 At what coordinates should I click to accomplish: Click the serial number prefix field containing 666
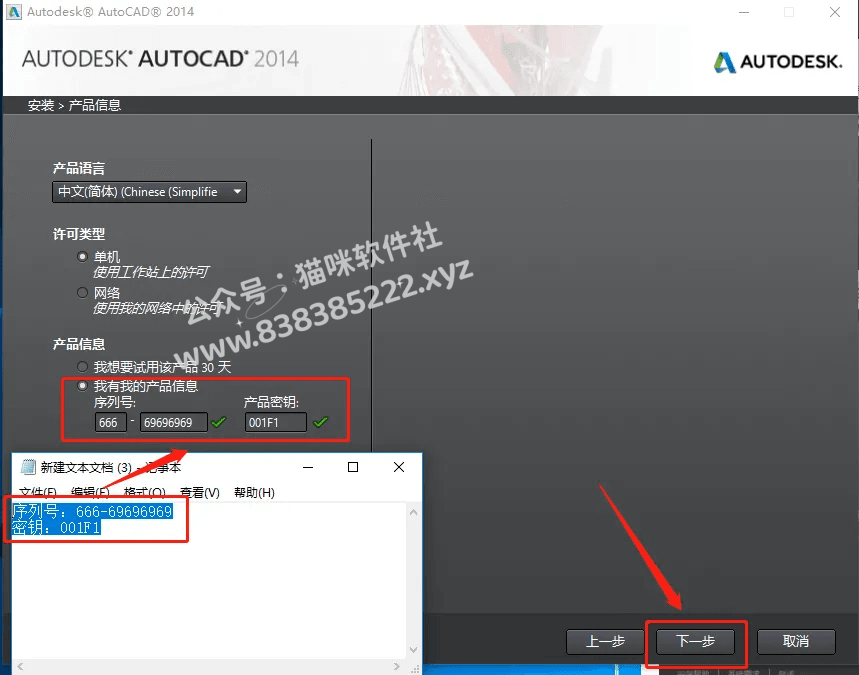111,422
